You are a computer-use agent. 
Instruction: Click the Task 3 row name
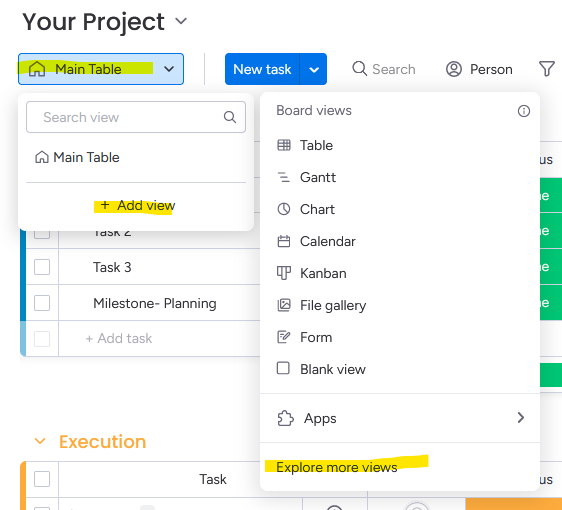click(x=112, y=267)
